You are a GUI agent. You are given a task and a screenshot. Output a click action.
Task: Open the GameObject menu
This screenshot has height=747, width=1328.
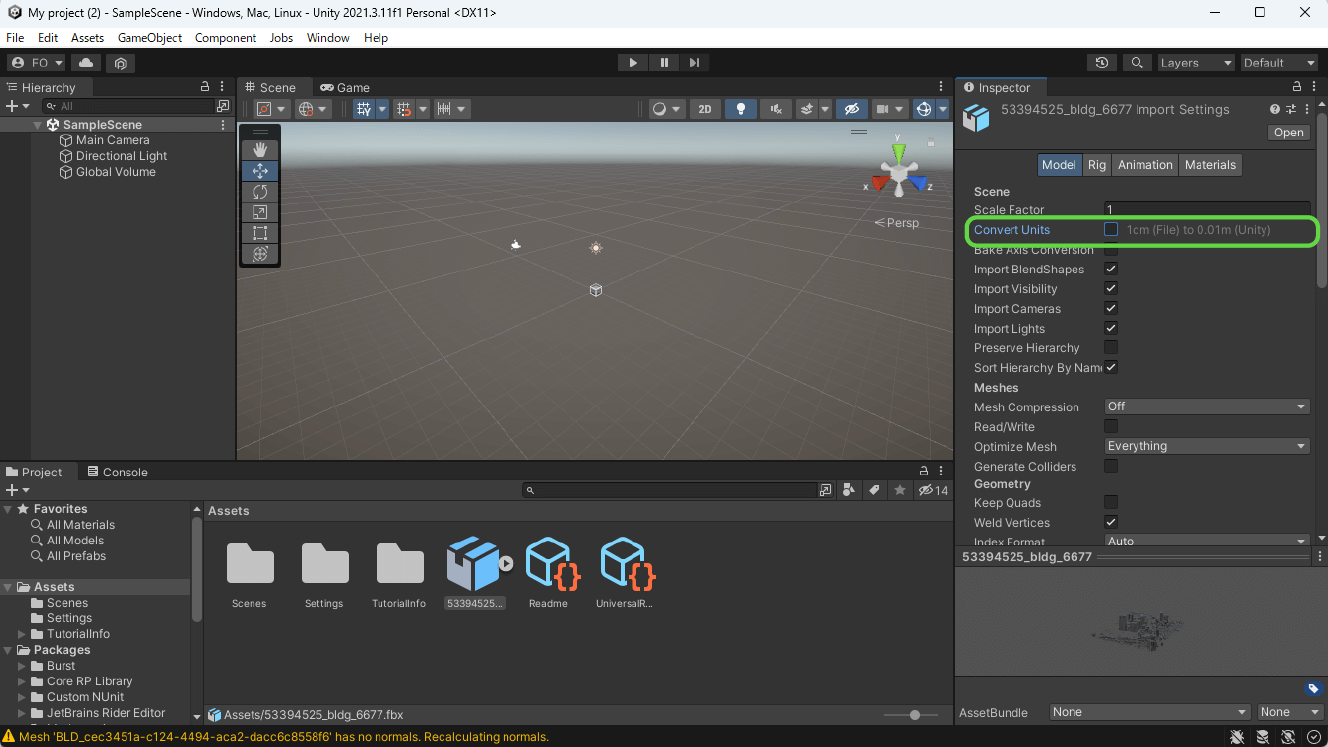[149, 38]
